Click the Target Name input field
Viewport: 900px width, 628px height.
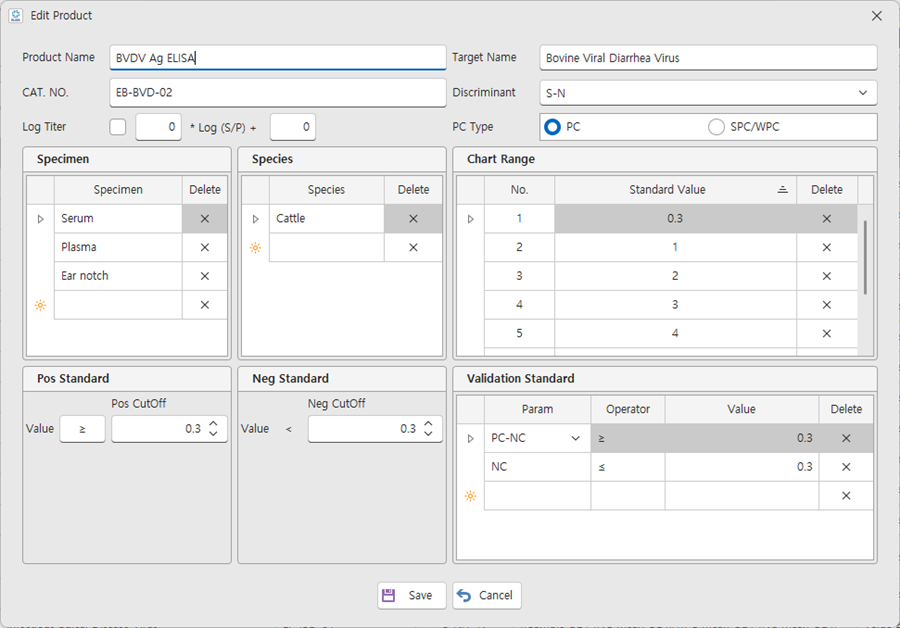(708, 58)
